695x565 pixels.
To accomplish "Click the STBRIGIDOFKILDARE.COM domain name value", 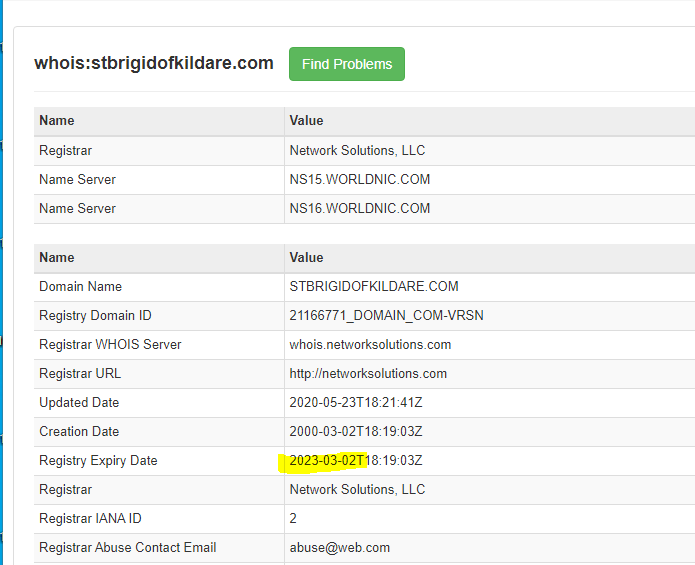I will tap(373, 287).
